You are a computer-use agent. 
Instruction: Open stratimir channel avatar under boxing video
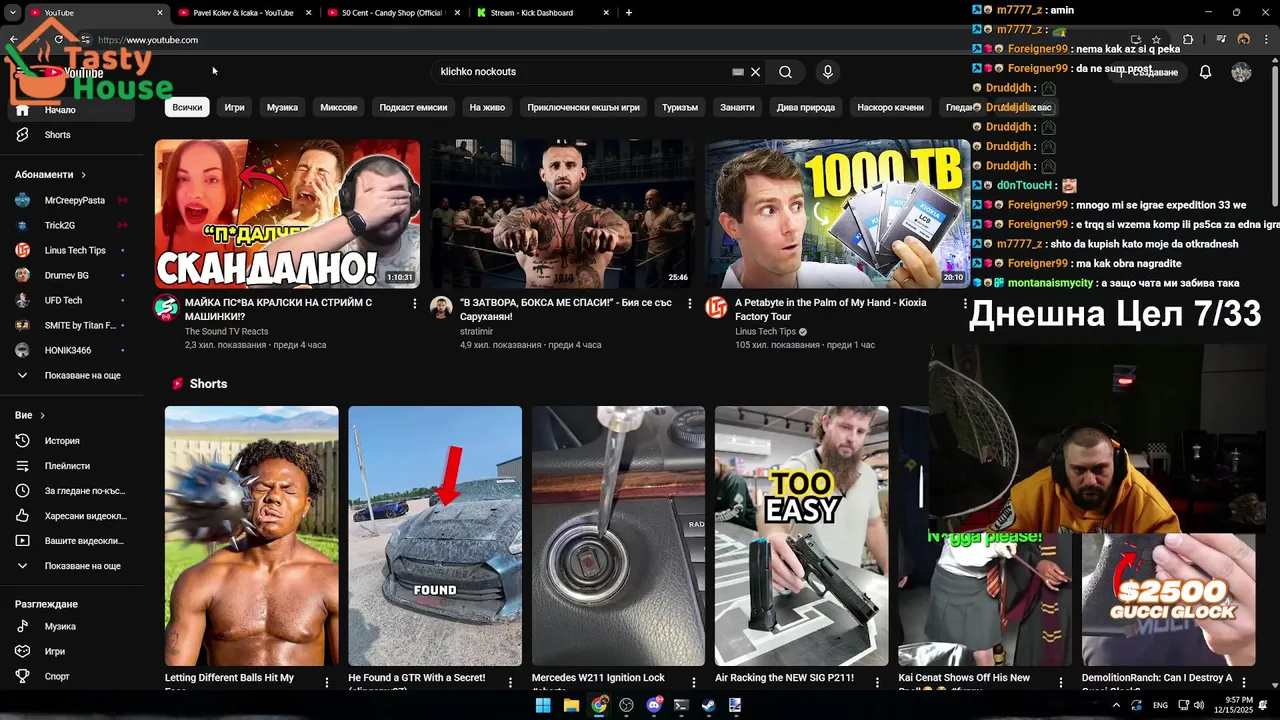[441, 307]
